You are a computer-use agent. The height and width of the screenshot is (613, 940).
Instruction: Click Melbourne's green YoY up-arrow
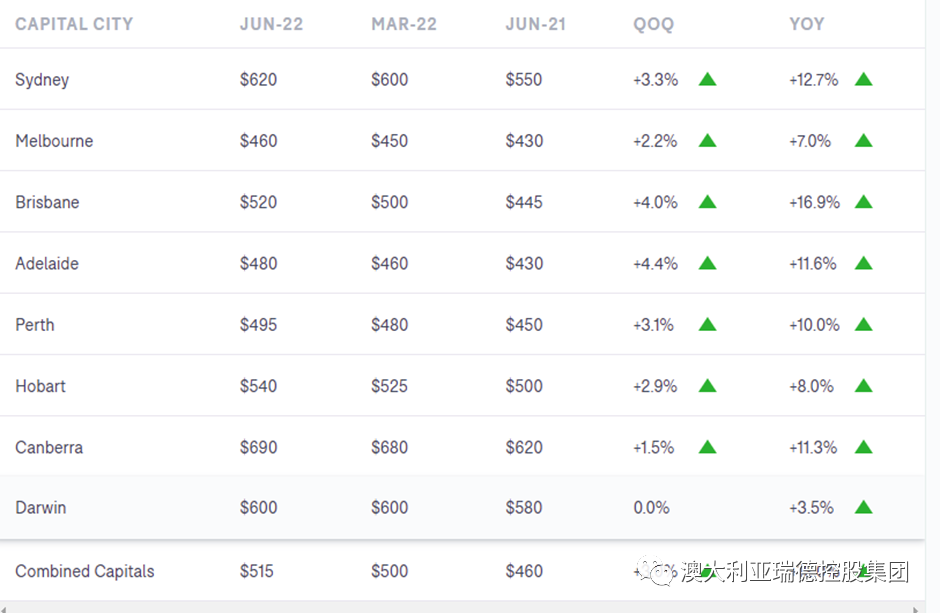tap(863, 141)
